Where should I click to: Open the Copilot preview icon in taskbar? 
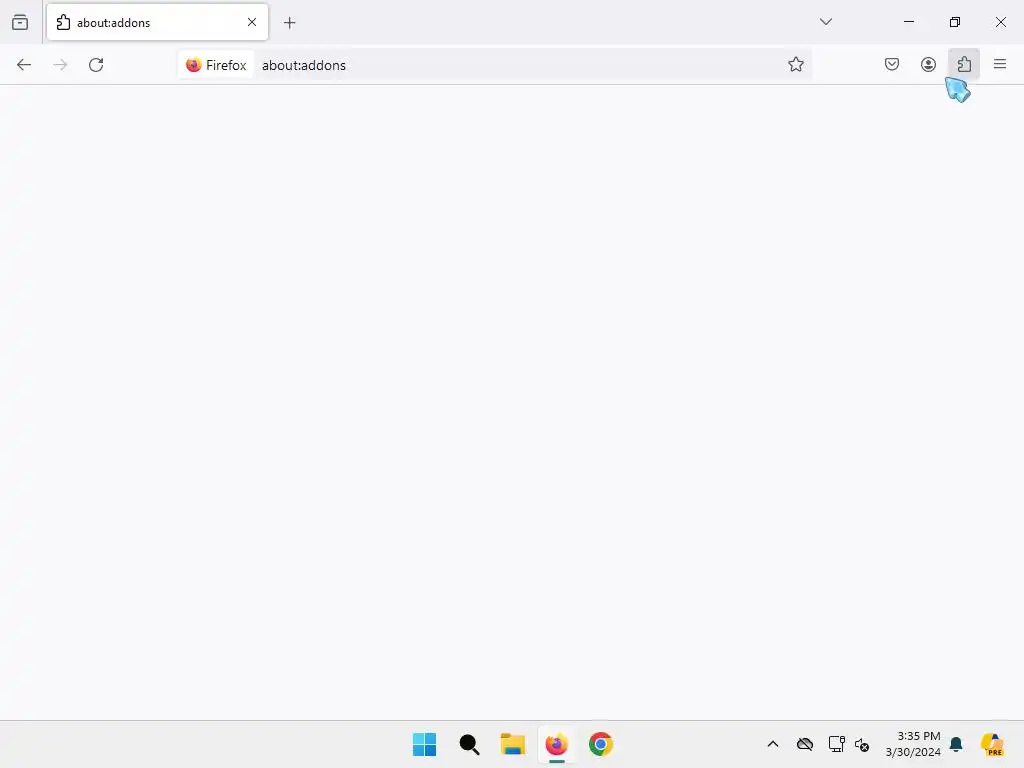[x=992, y=744]
